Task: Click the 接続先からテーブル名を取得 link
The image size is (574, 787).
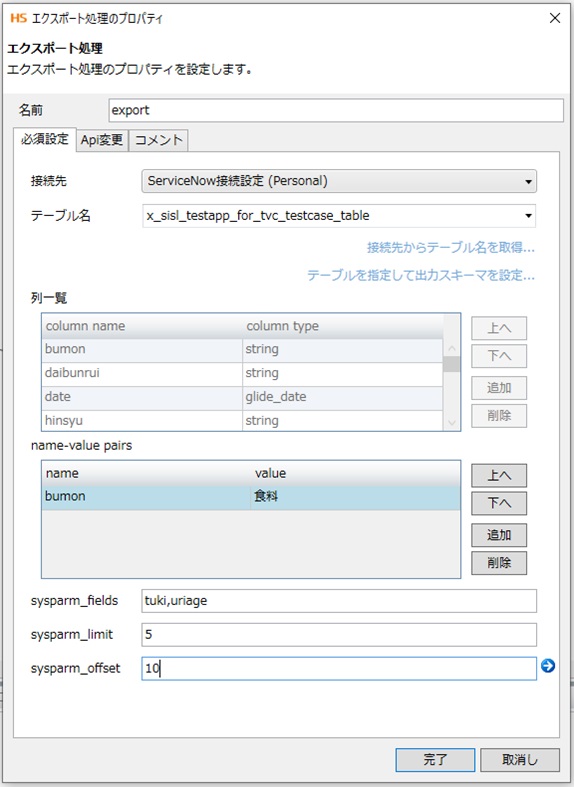Action: click(451, 247)
